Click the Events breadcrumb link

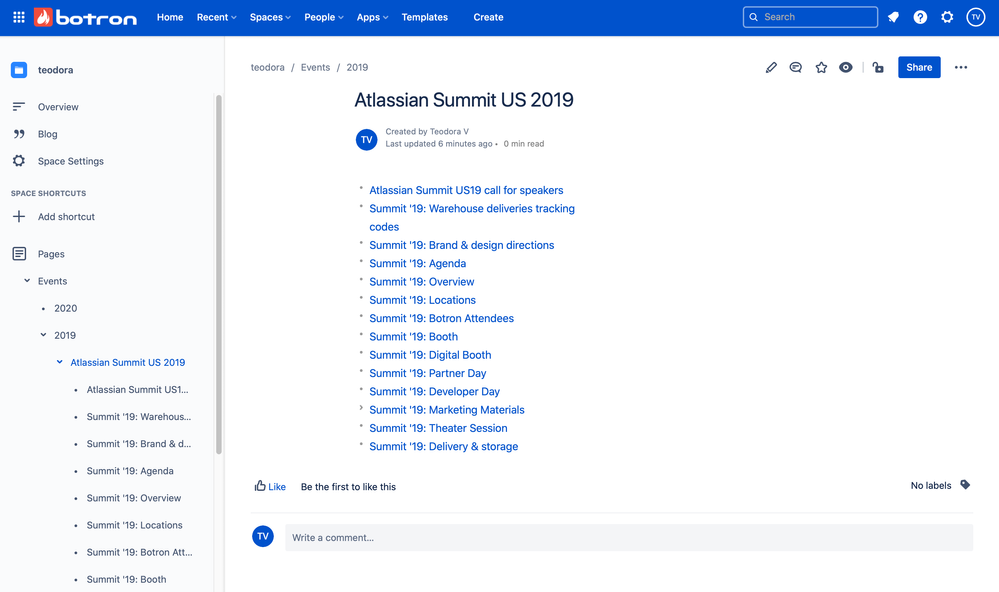click(x=315, y=68)
